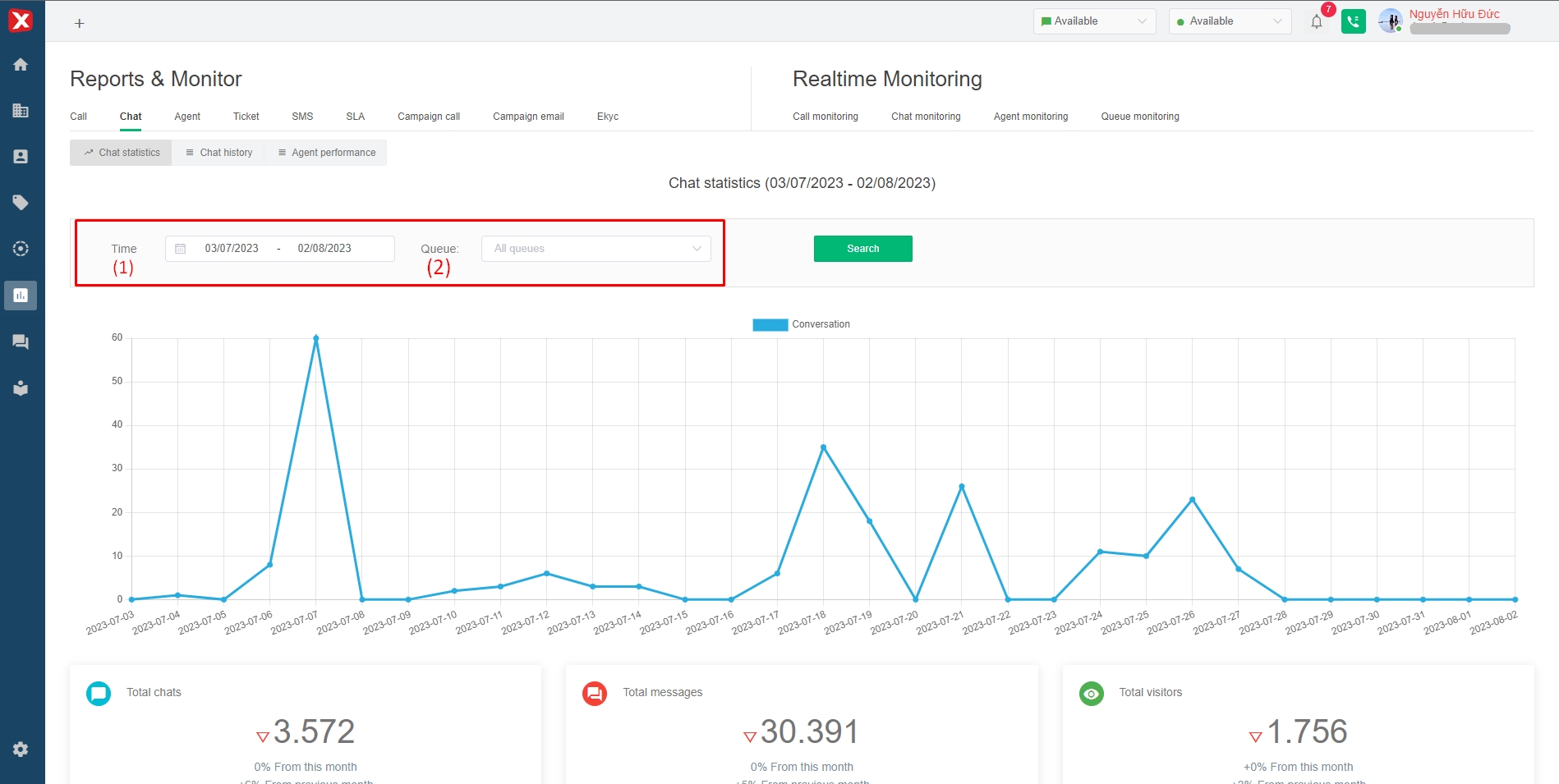
Task: Open the green dot Available dropdown
Action: [1229, 21]
